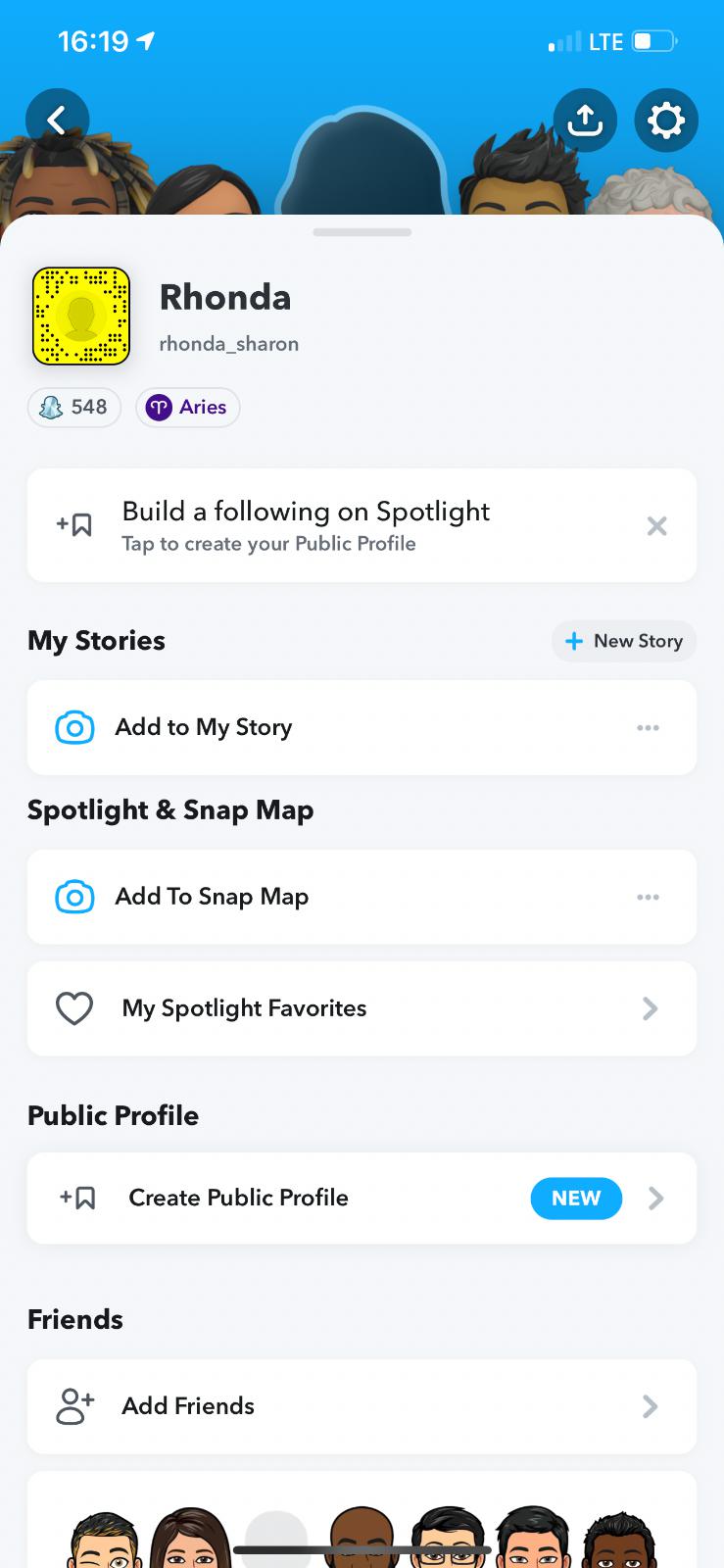Open more options for Add to My Story
This screenshot has height=1568, width=724.
648,727
